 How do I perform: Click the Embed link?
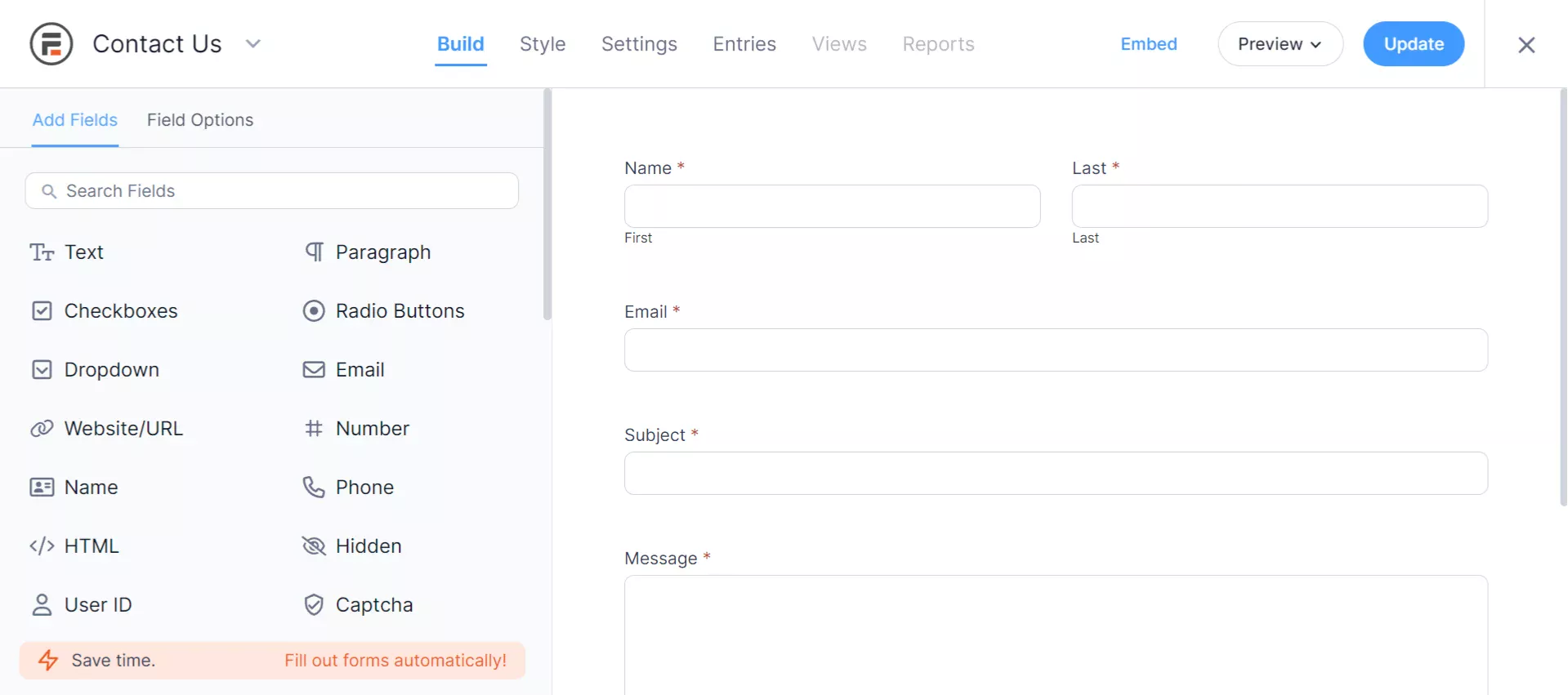click(1148, 44)
